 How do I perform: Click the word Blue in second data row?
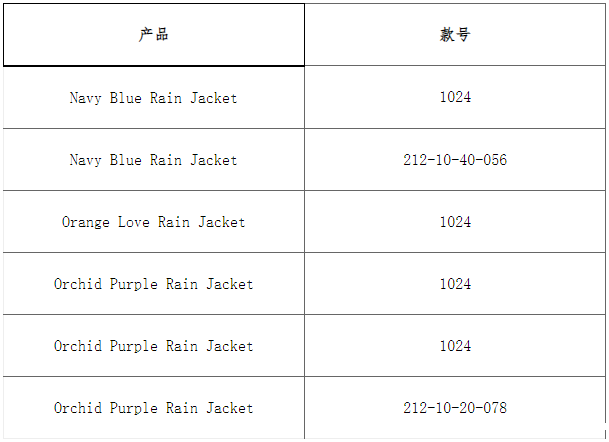pyautogui.click(x=125, y=160)
